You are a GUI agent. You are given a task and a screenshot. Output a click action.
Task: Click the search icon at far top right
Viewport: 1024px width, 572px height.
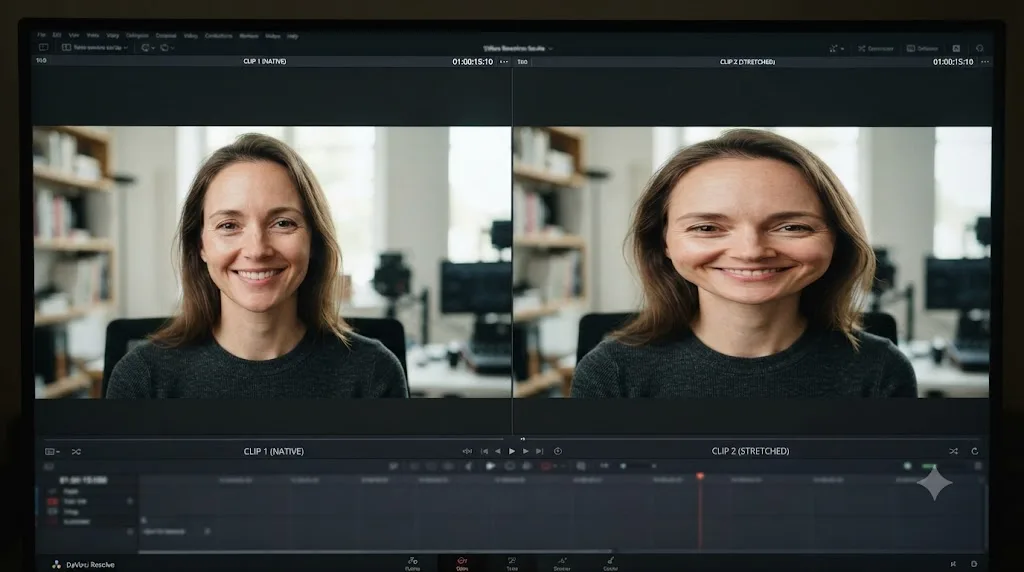980,48
